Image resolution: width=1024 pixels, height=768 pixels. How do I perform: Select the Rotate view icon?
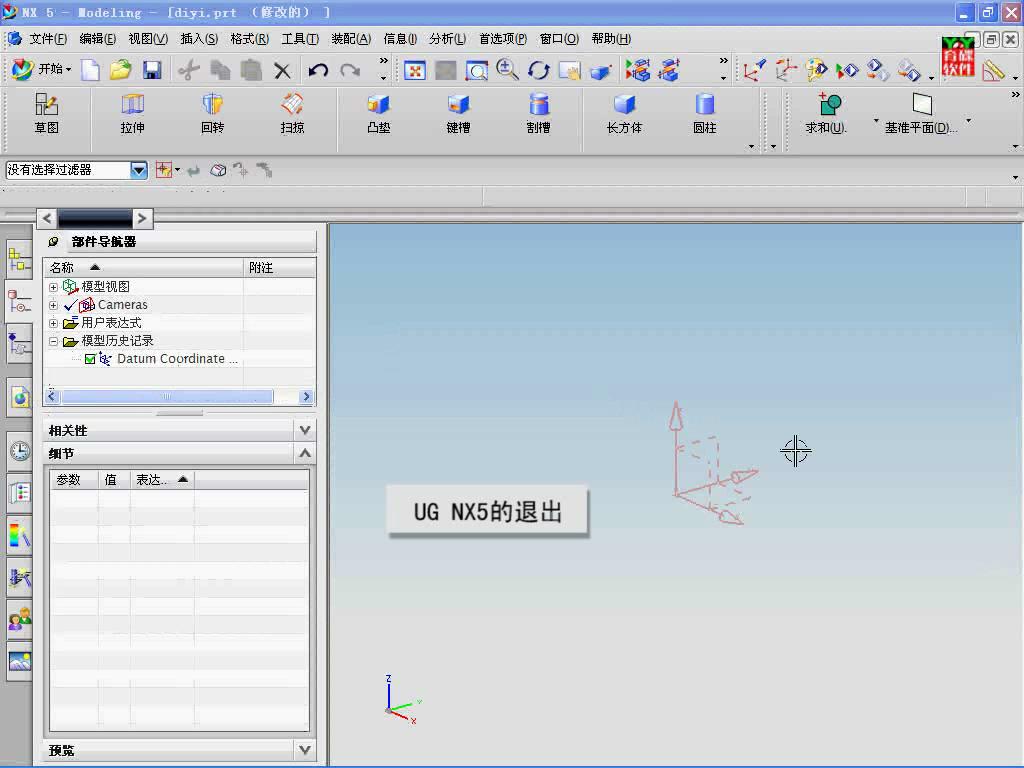tap(539, 70)
